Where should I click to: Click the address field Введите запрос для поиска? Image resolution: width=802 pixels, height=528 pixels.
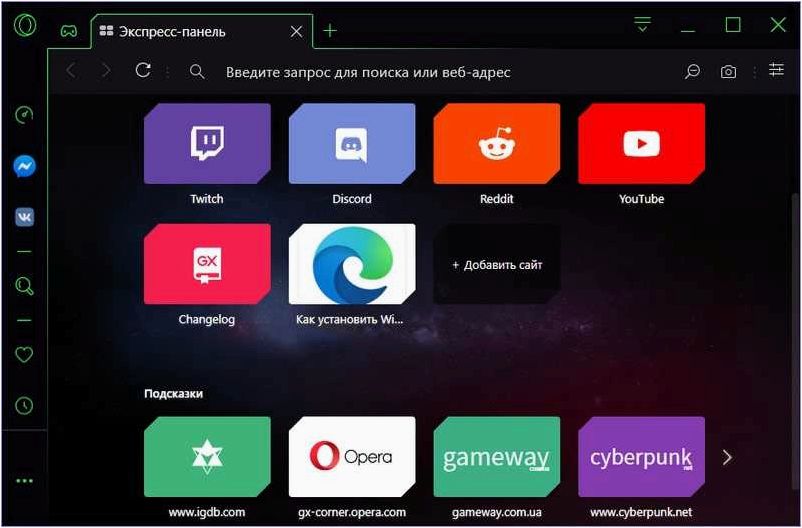pos(368,72)
